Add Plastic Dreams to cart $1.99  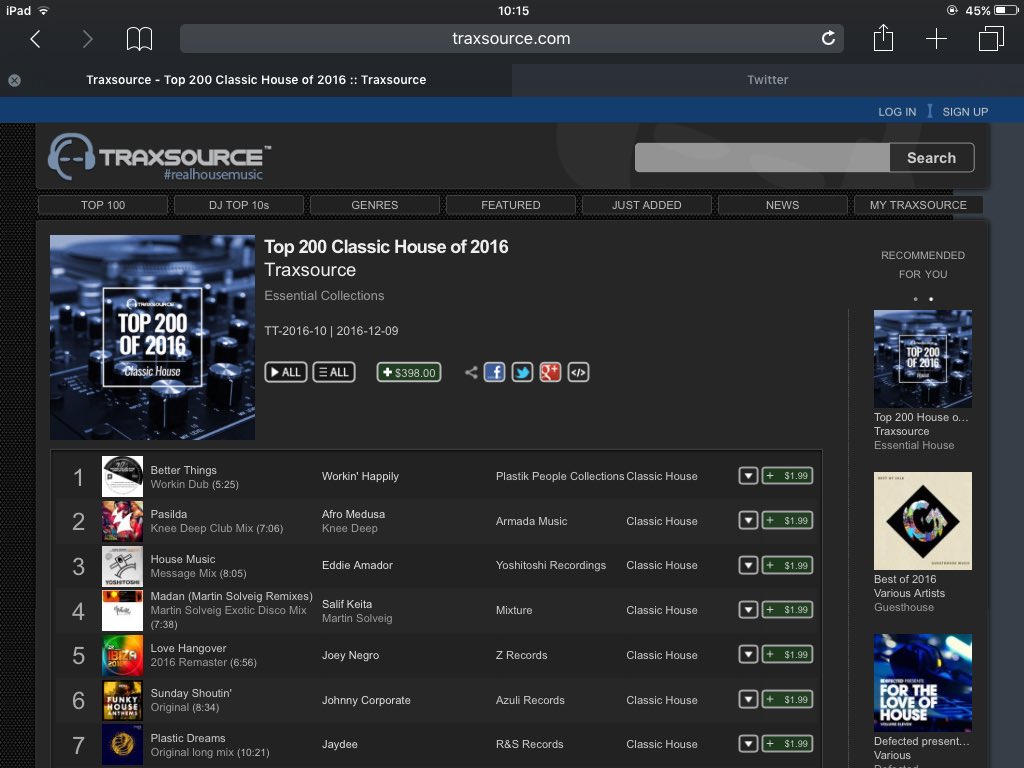(788, 744)
